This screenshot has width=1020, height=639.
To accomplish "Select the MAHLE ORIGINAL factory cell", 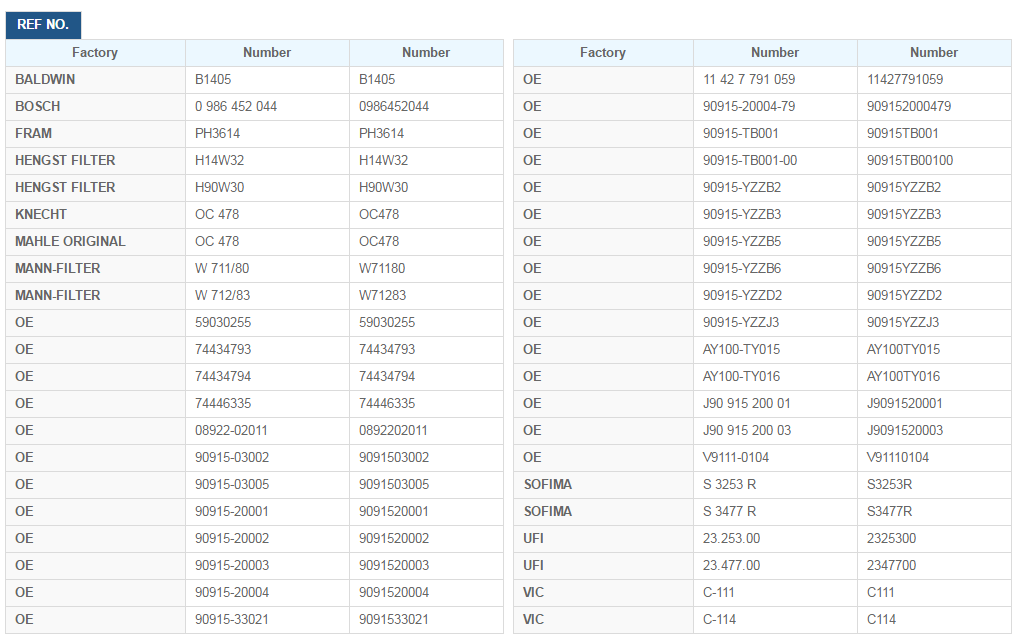I will point(96,241).
